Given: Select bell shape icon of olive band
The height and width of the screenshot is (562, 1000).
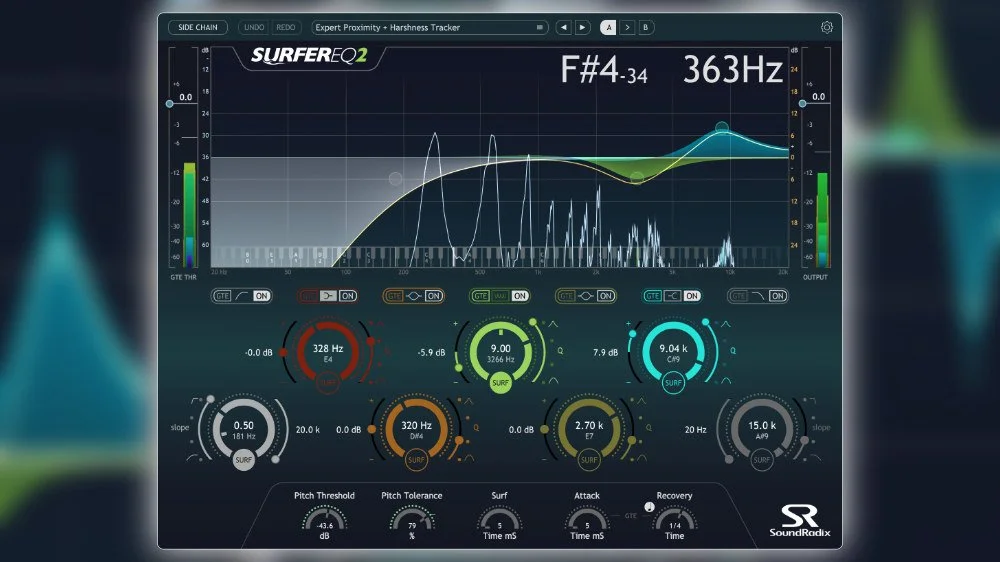Looking at the screenshot, I should pos(586,296).
